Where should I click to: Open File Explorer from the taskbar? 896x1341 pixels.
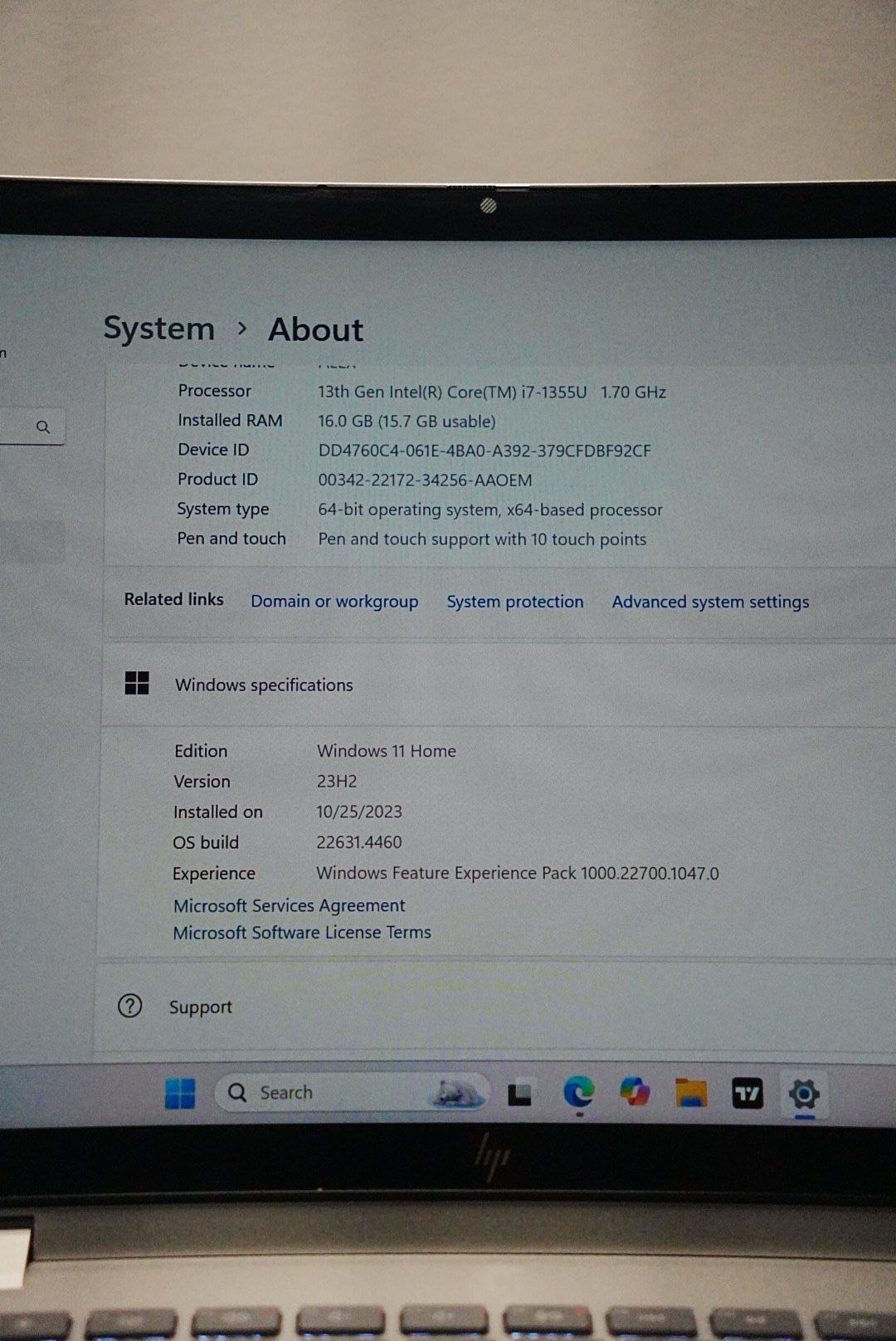click(690, 1094)
